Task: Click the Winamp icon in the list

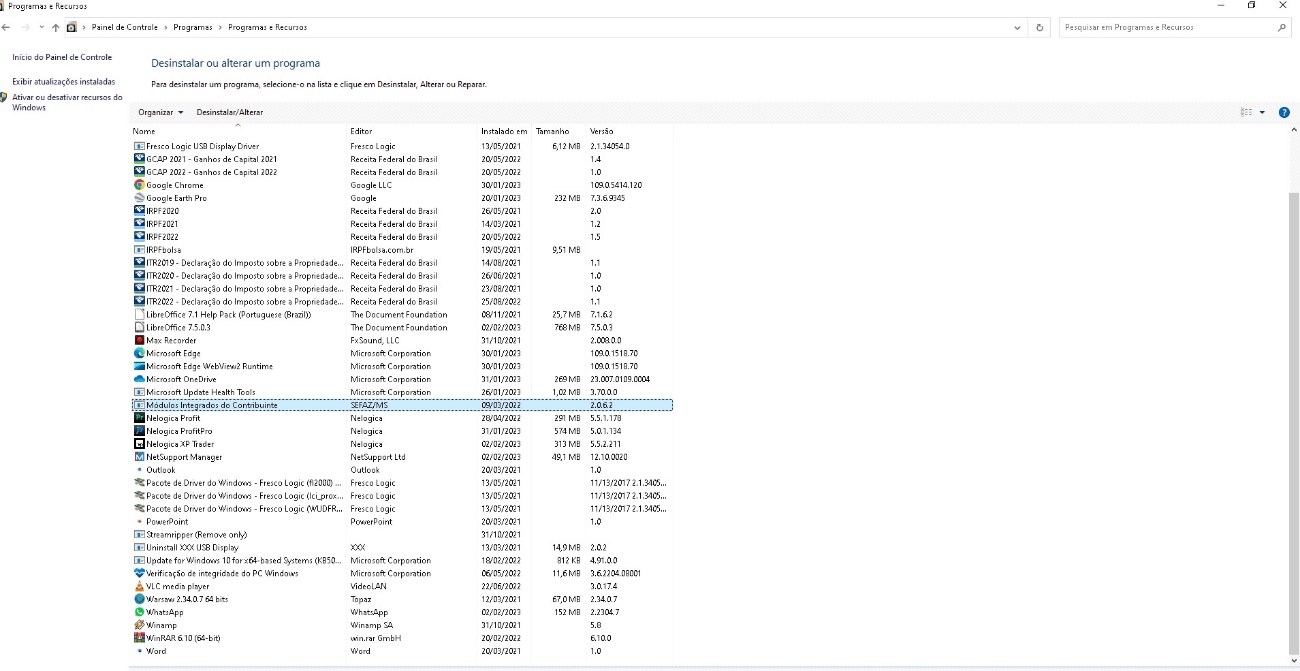Action: pyautogui.click(x=139, y=625)
